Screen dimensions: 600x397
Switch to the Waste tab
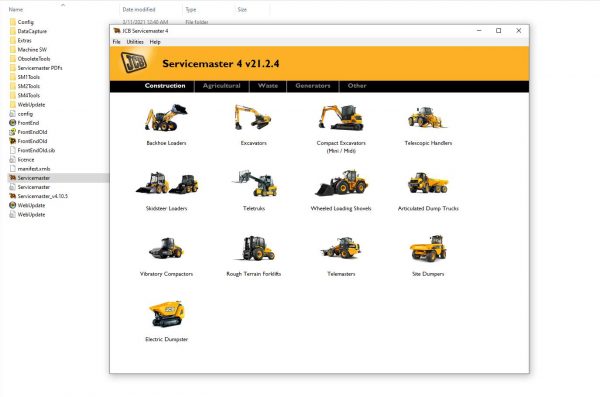(268, 86)
